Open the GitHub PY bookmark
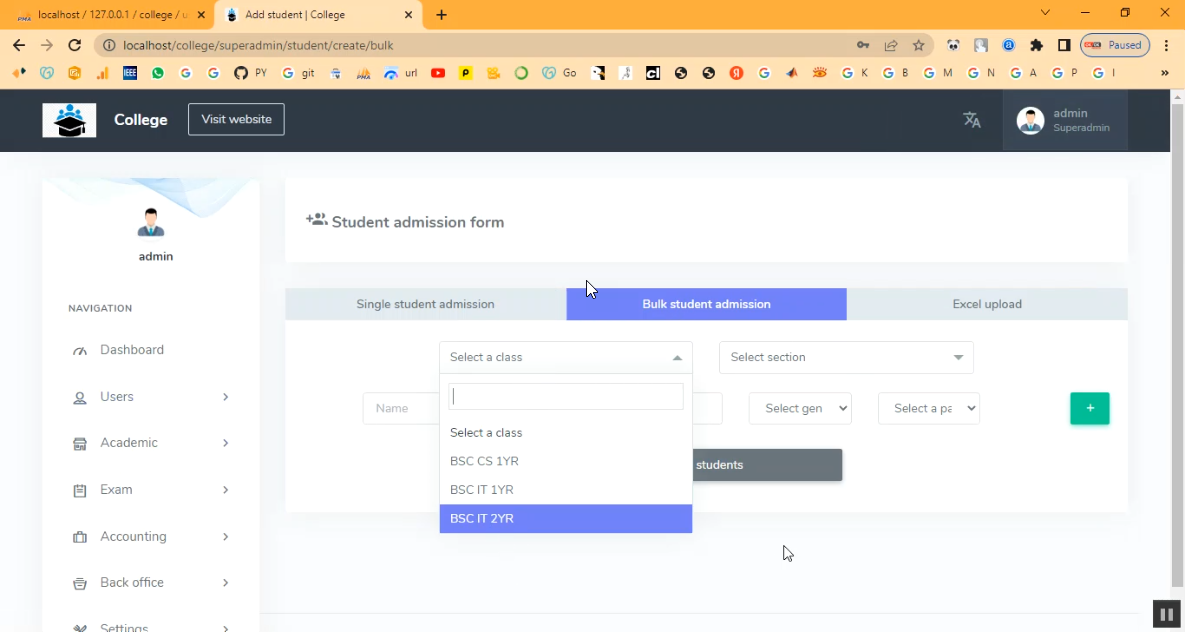1185x632 pixels. [x=250, y=73]
